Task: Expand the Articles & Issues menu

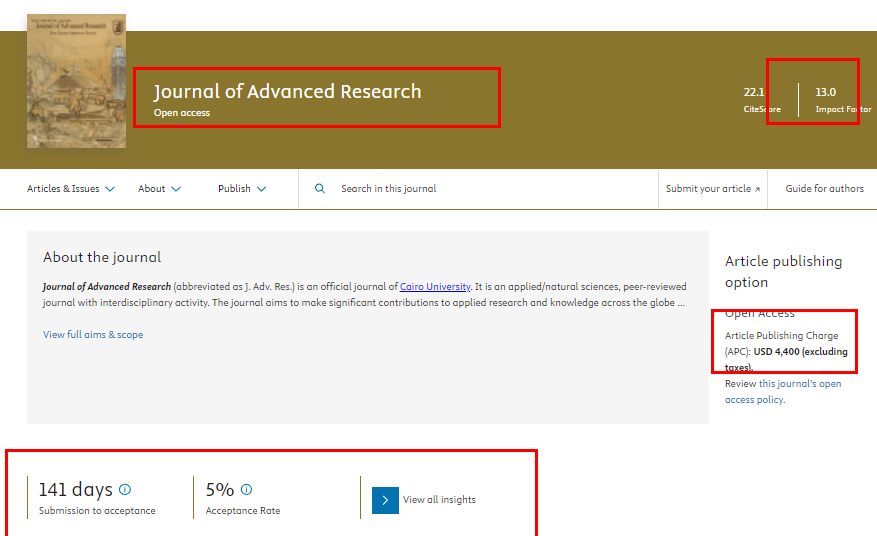Action: tap(71, 189)
